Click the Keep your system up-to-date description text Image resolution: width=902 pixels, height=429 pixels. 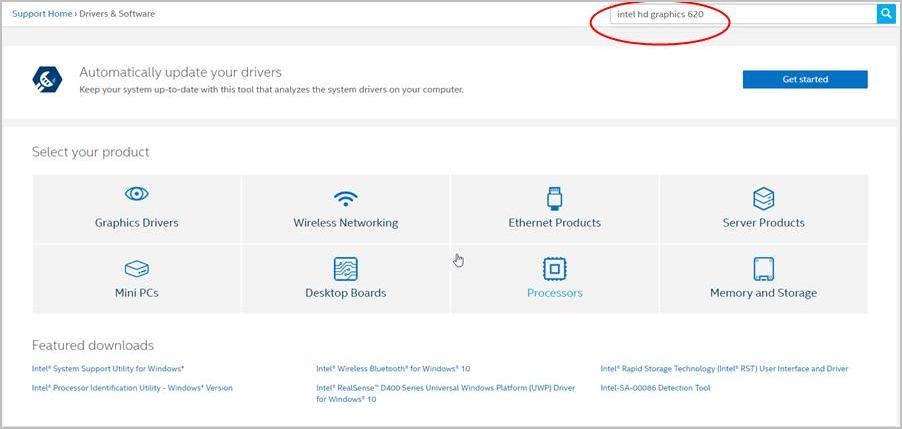pyautogui.click(x=272, y=90)
